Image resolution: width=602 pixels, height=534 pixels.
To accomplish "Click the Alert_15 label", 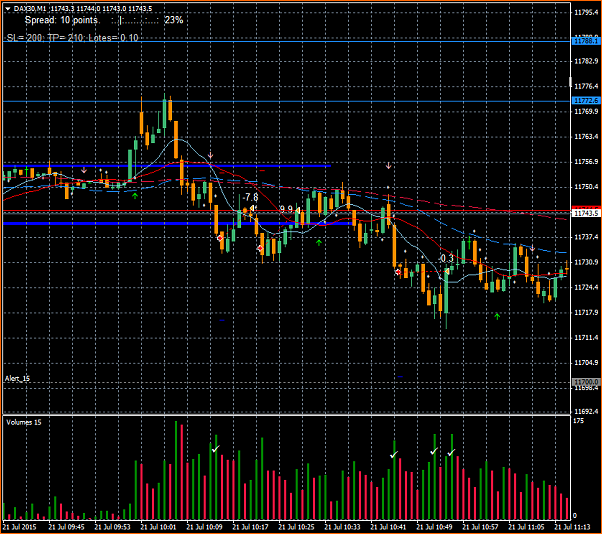I will click(x=17, y=379).
